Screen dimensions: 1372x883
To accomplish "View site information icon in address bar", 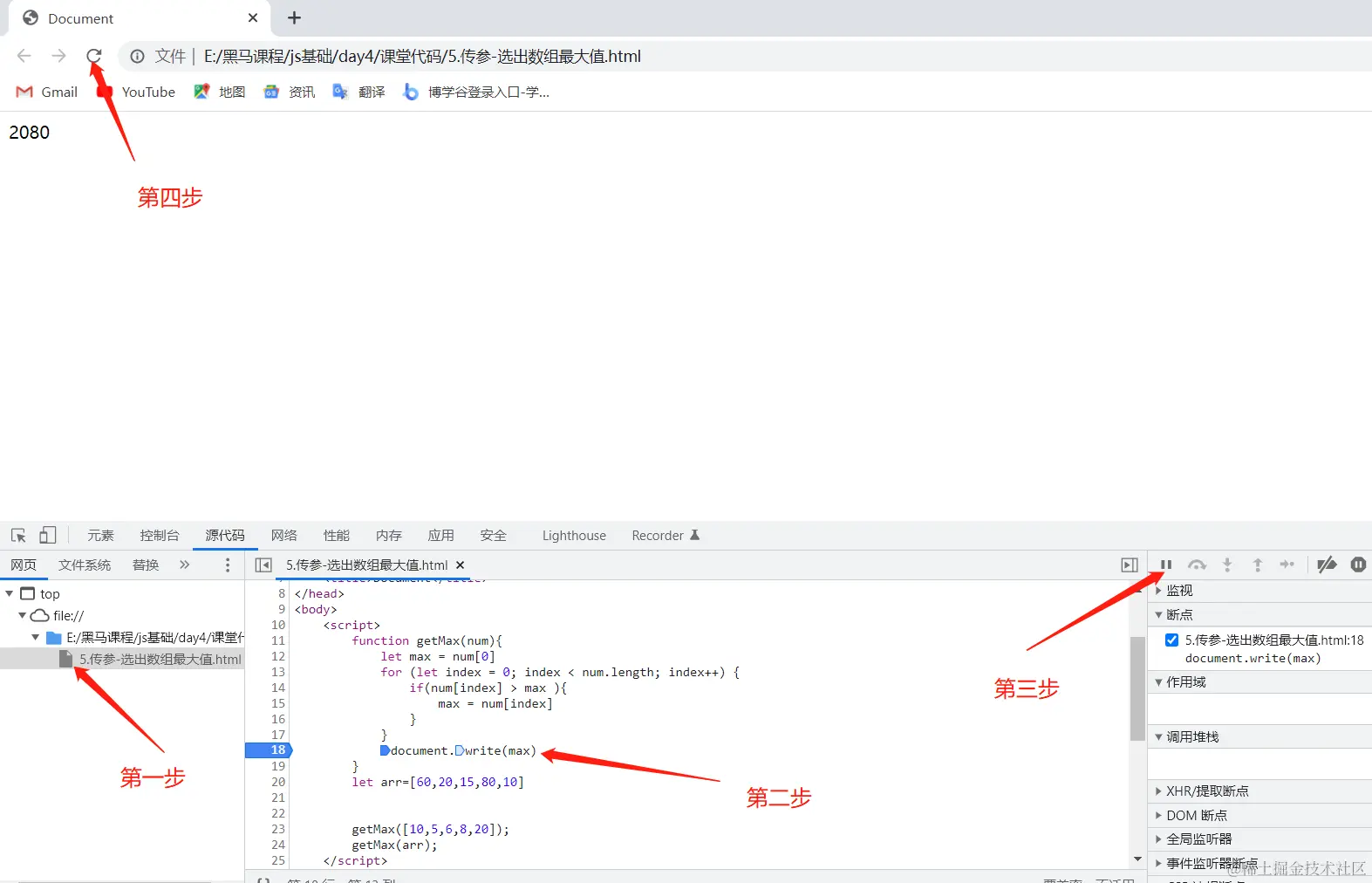I will click(137, 56).
